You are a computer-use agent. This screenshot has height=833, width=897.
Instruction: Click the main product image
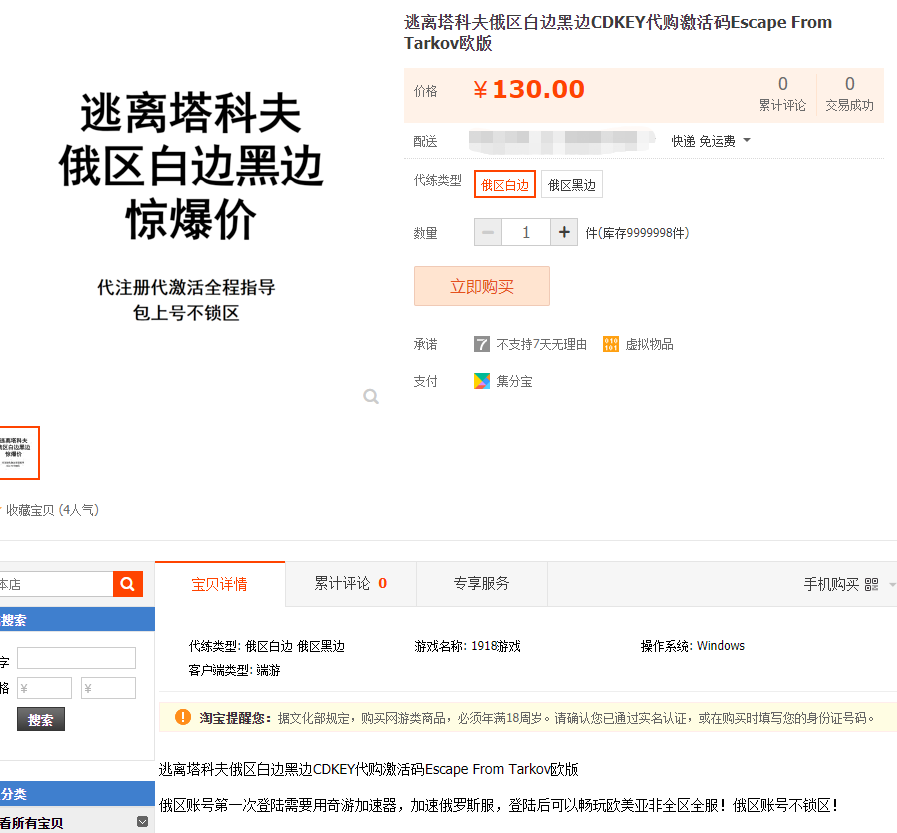(189, 206)
